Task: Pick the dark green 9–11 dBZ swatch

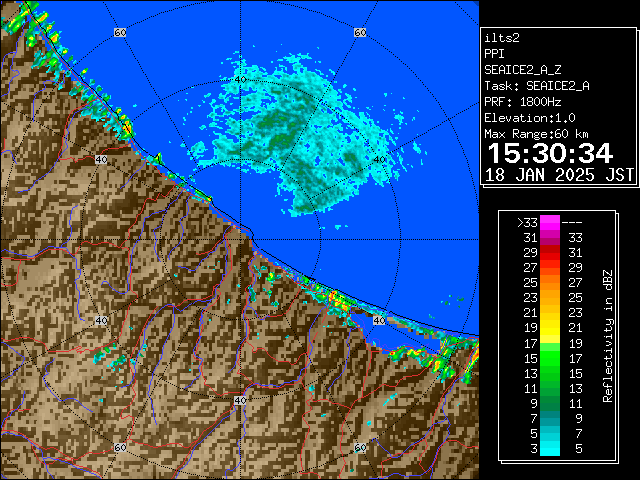Action: pyautogui.click(x=550, y=403)
